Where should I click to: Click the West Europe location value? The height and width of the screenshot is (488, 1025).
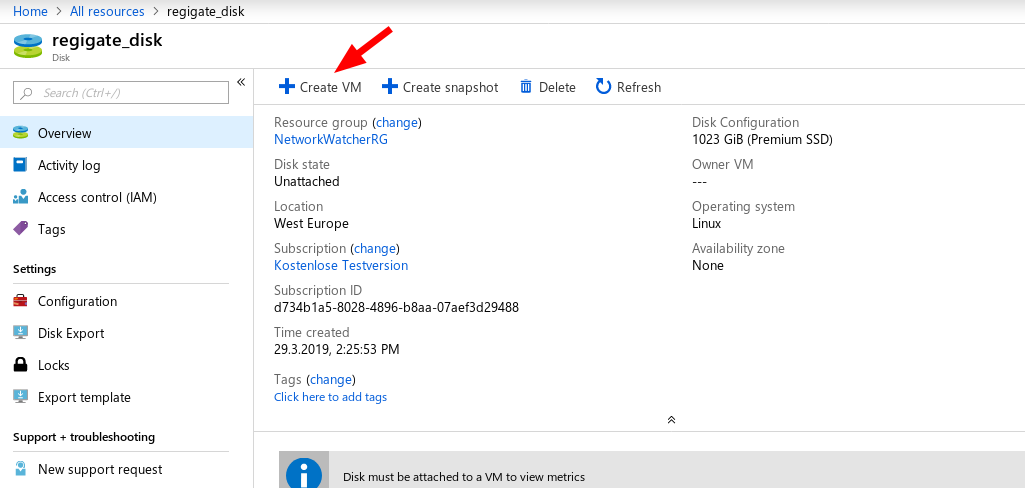click(x=311, y=223)
